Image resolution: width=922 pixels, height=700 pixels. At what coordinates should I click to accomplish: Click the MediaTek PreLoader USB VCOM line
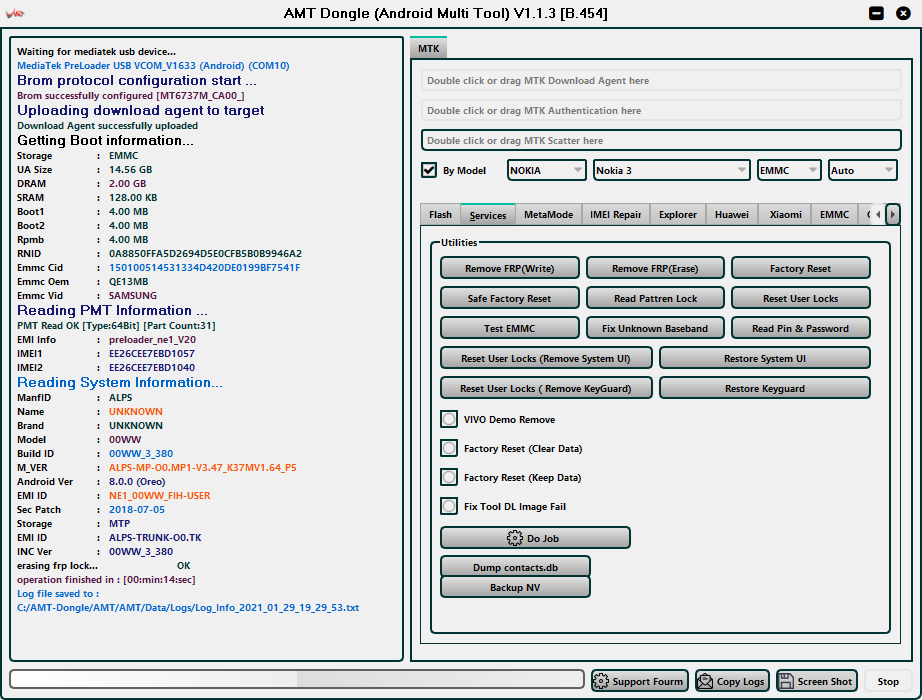pyautogui.click(x=153, y=66)
